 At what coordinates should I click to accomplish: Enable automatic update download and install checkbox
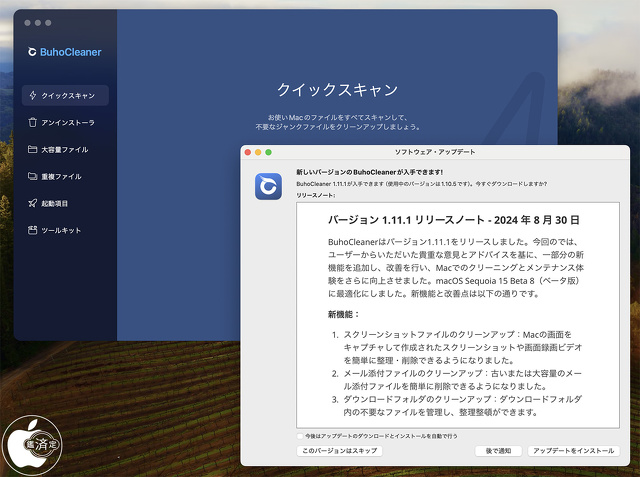pos(300,436)
